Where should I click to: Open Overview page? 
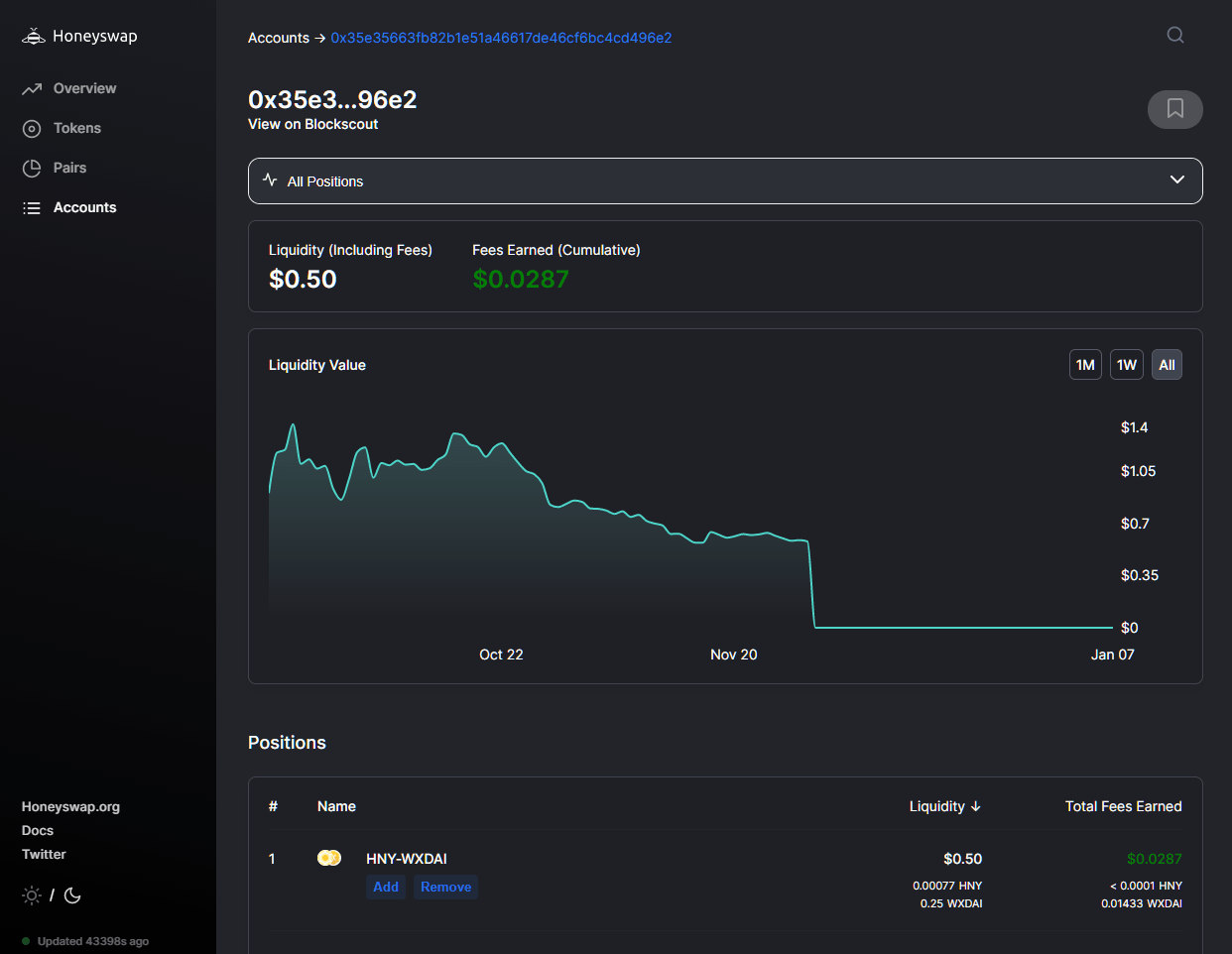(84, 88)
